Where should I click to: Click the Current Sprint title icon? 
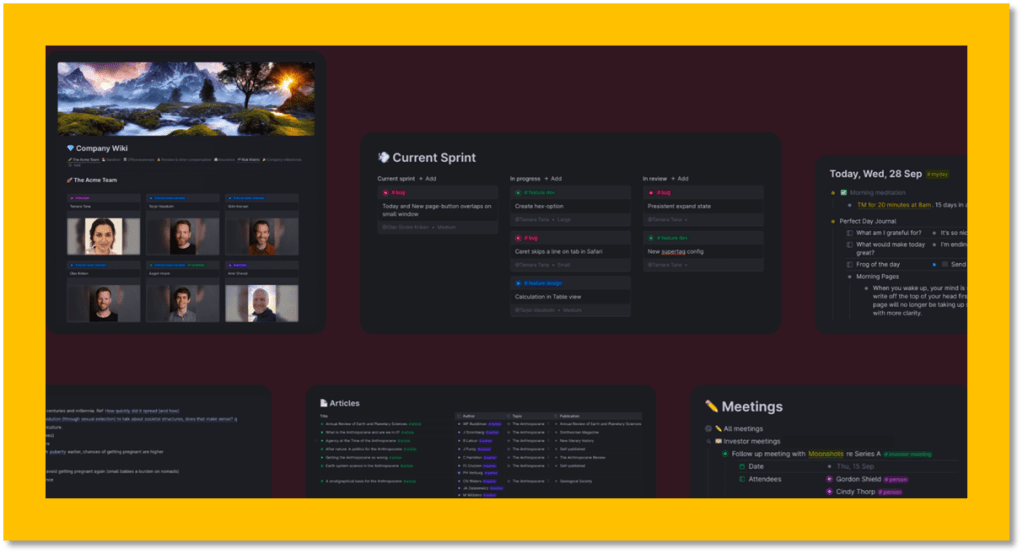click(382, 158)
